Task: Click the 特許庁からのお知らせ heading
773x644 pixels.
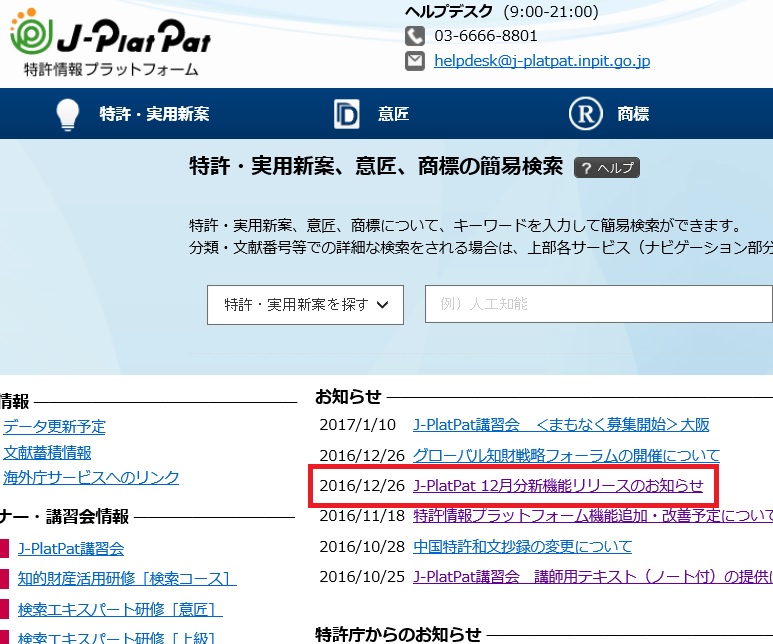Action: coord(398,634)
